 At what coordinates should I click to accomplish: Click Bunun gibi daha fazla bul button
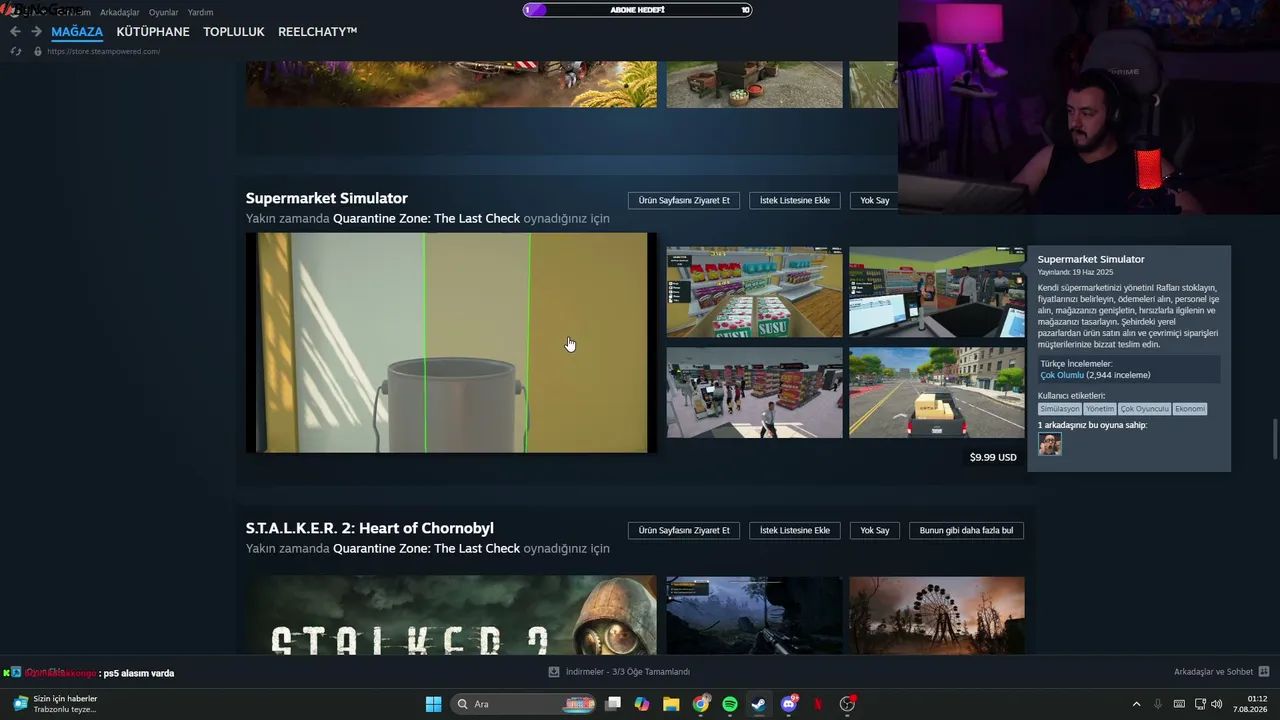click(966, 530)
